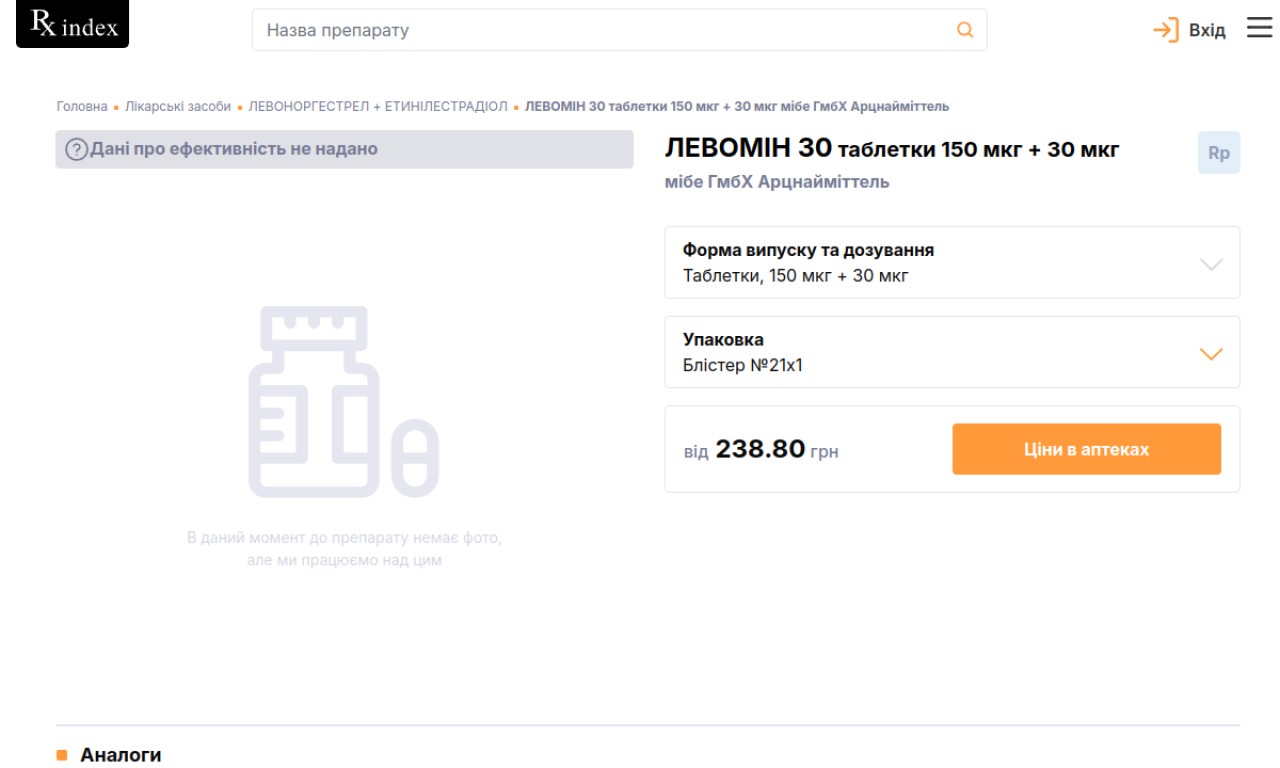Click the Rx index logo
This screenshot has width=1280, height=768.
coord(73,25)
